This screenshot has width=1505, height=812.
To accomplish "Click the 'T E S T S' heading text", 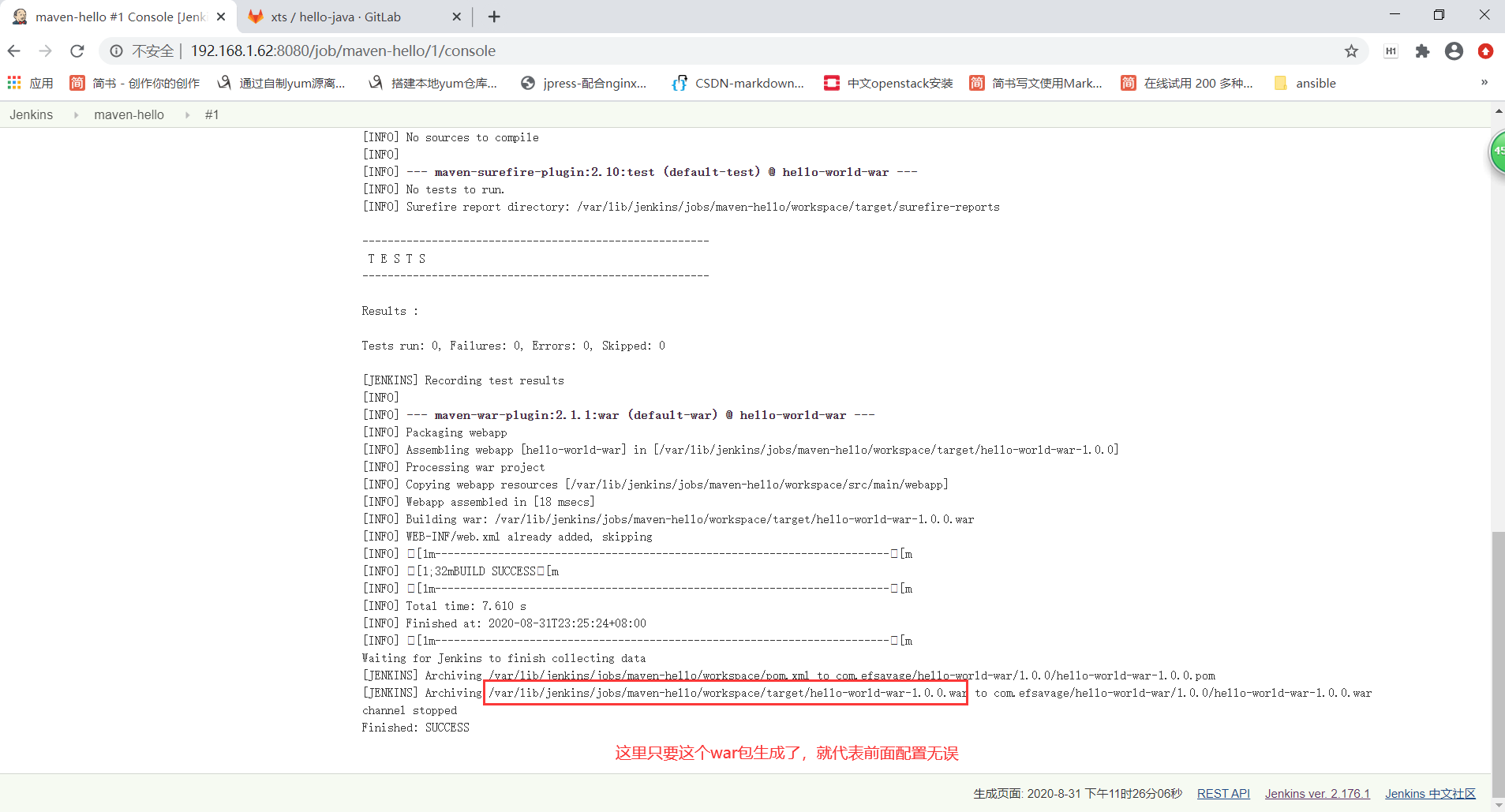I will point(396,259).
